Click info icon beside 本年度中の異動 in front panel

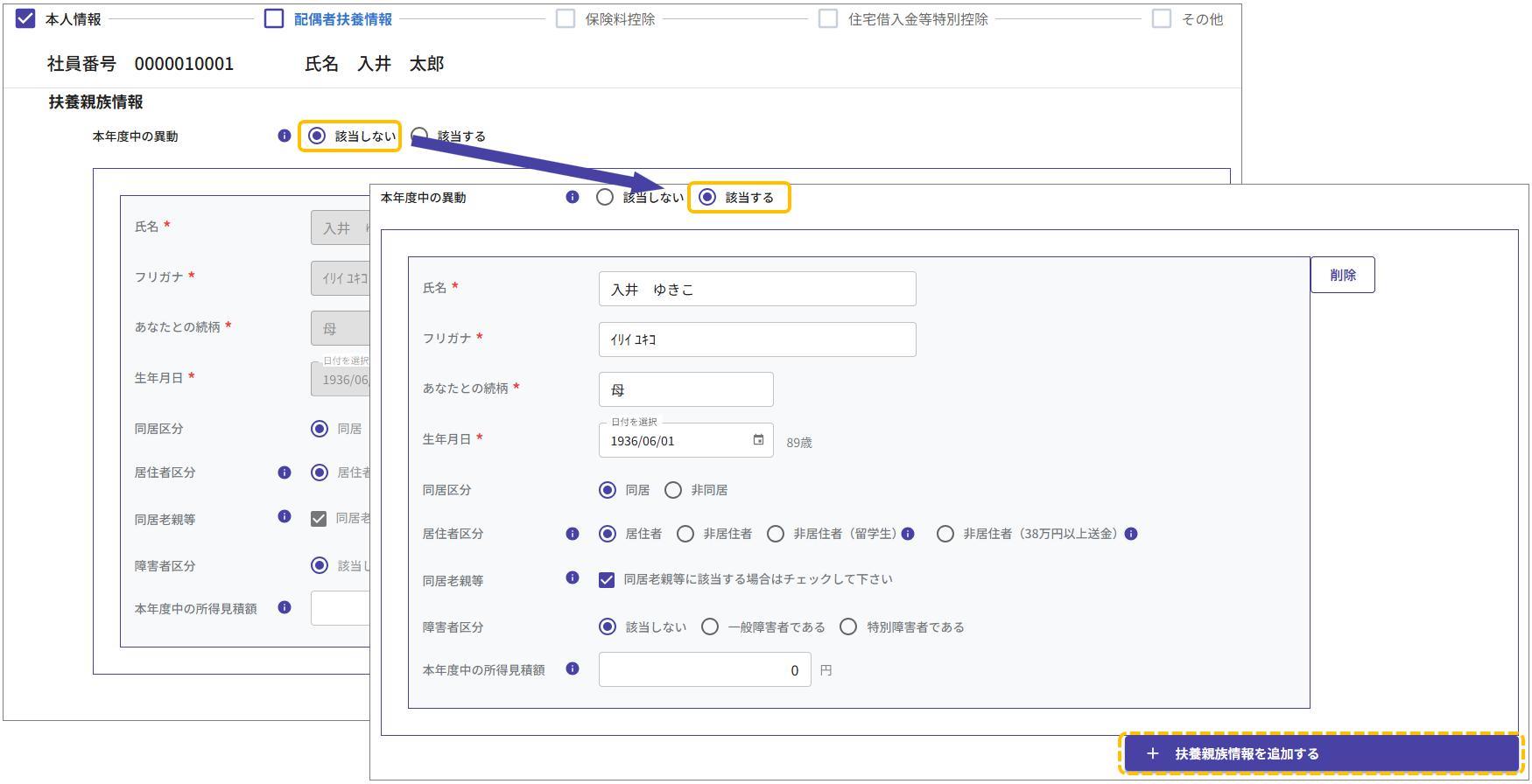point(573,197)
